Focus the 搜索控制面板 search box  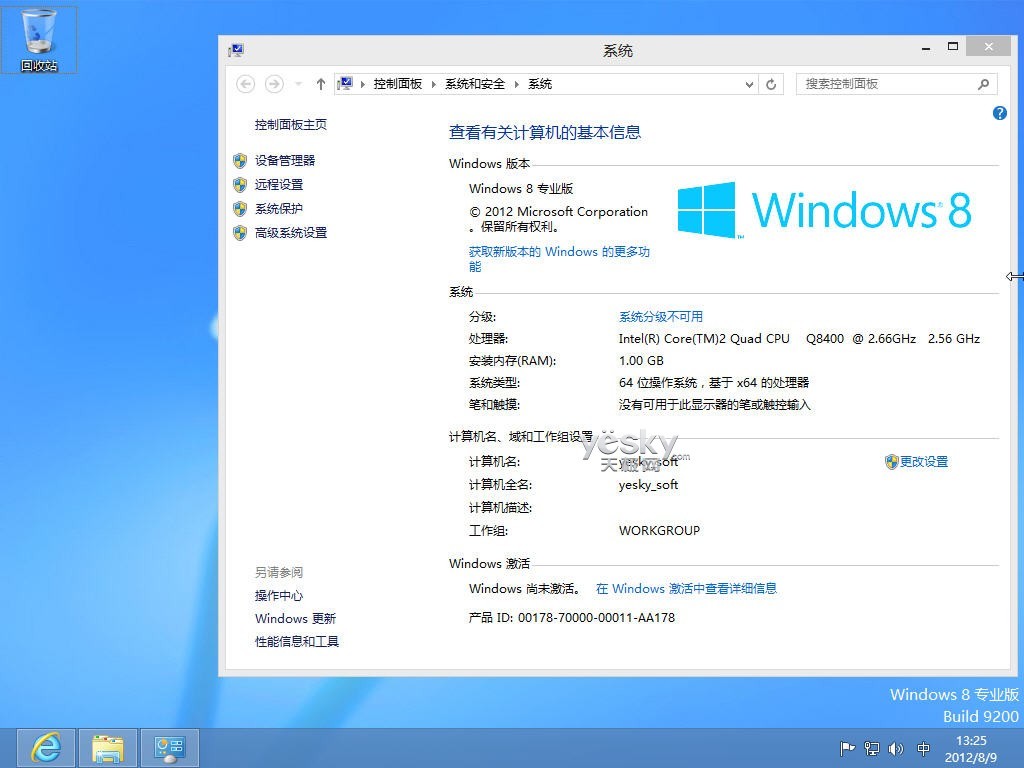(896, 84)
